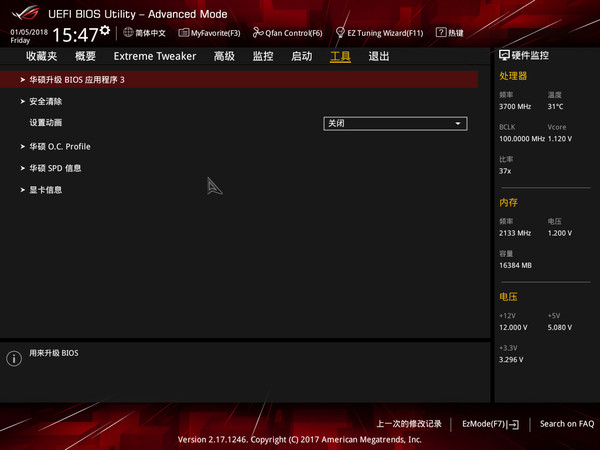This screenshot has width=600, height=450.
Task: Open the Extreme Tweaker tab
Action: 155,56
